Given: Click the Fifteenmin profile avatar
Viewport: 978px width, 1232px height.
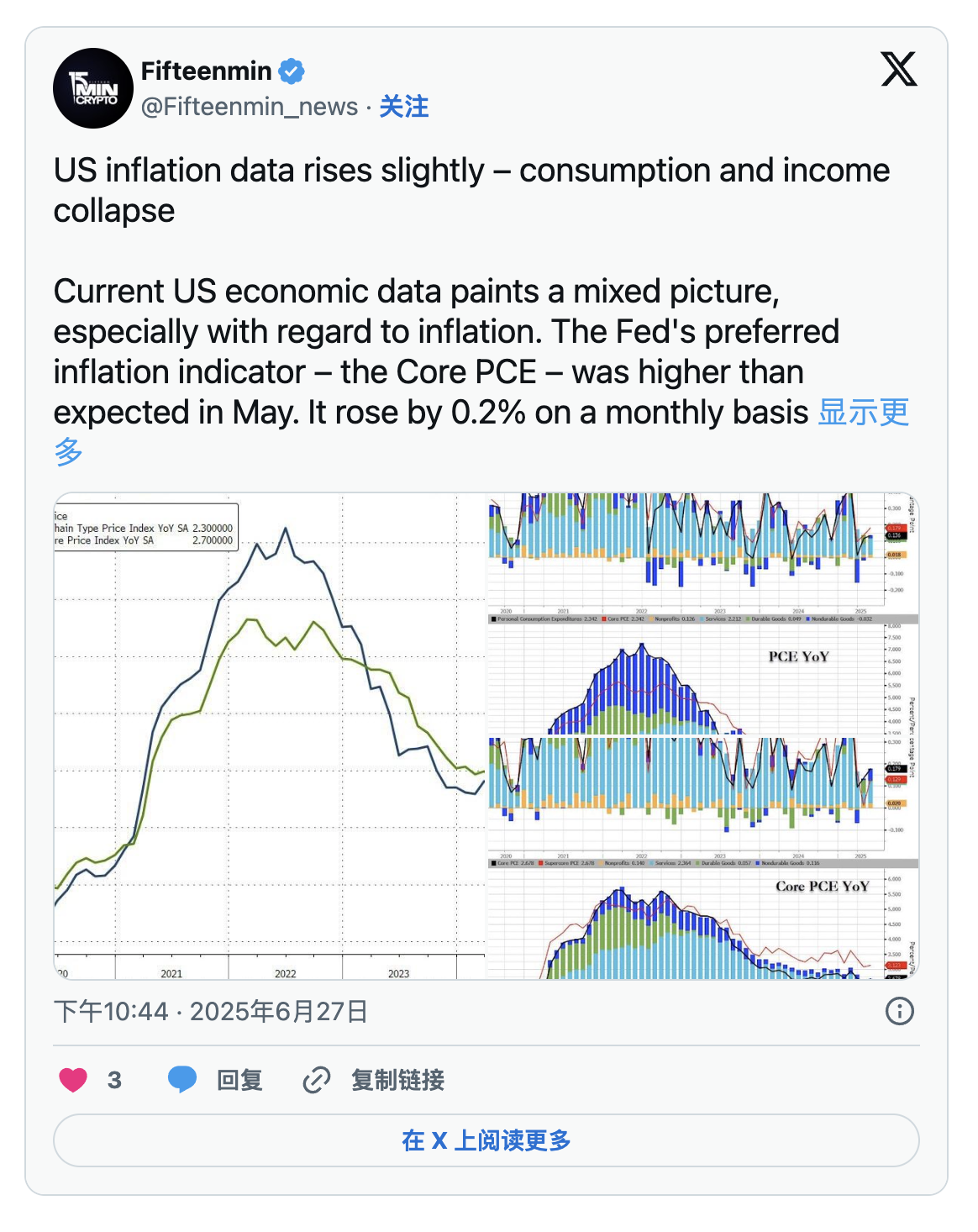Looking at the screenshot, I should point(93,88).
